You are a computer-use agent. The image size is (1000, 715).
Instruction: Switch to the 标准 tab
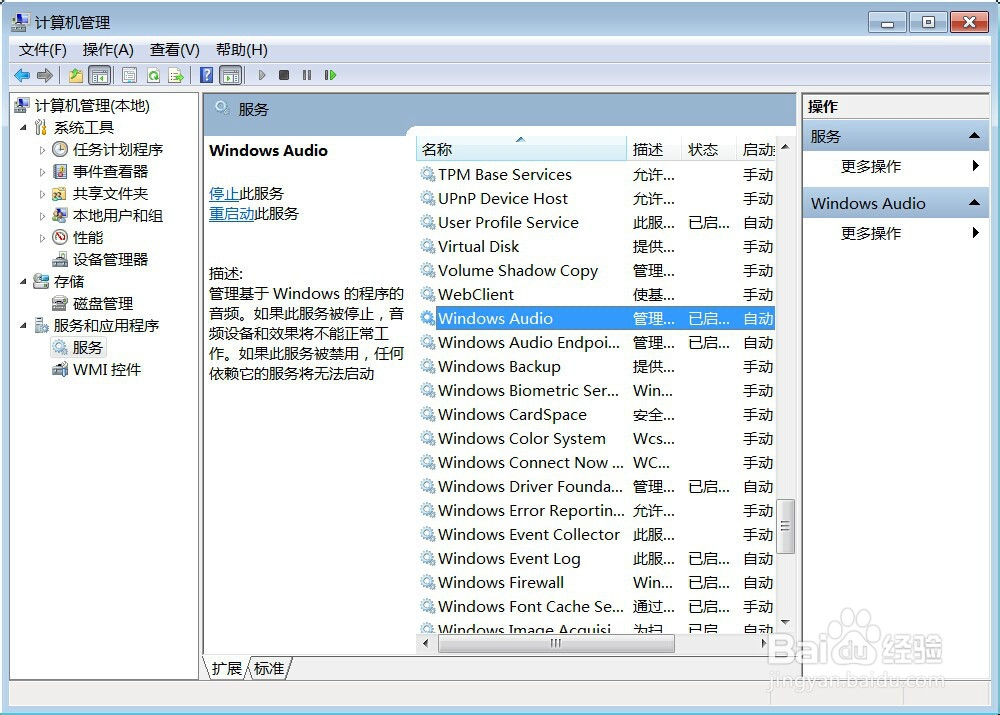click(x=269, y=668)
